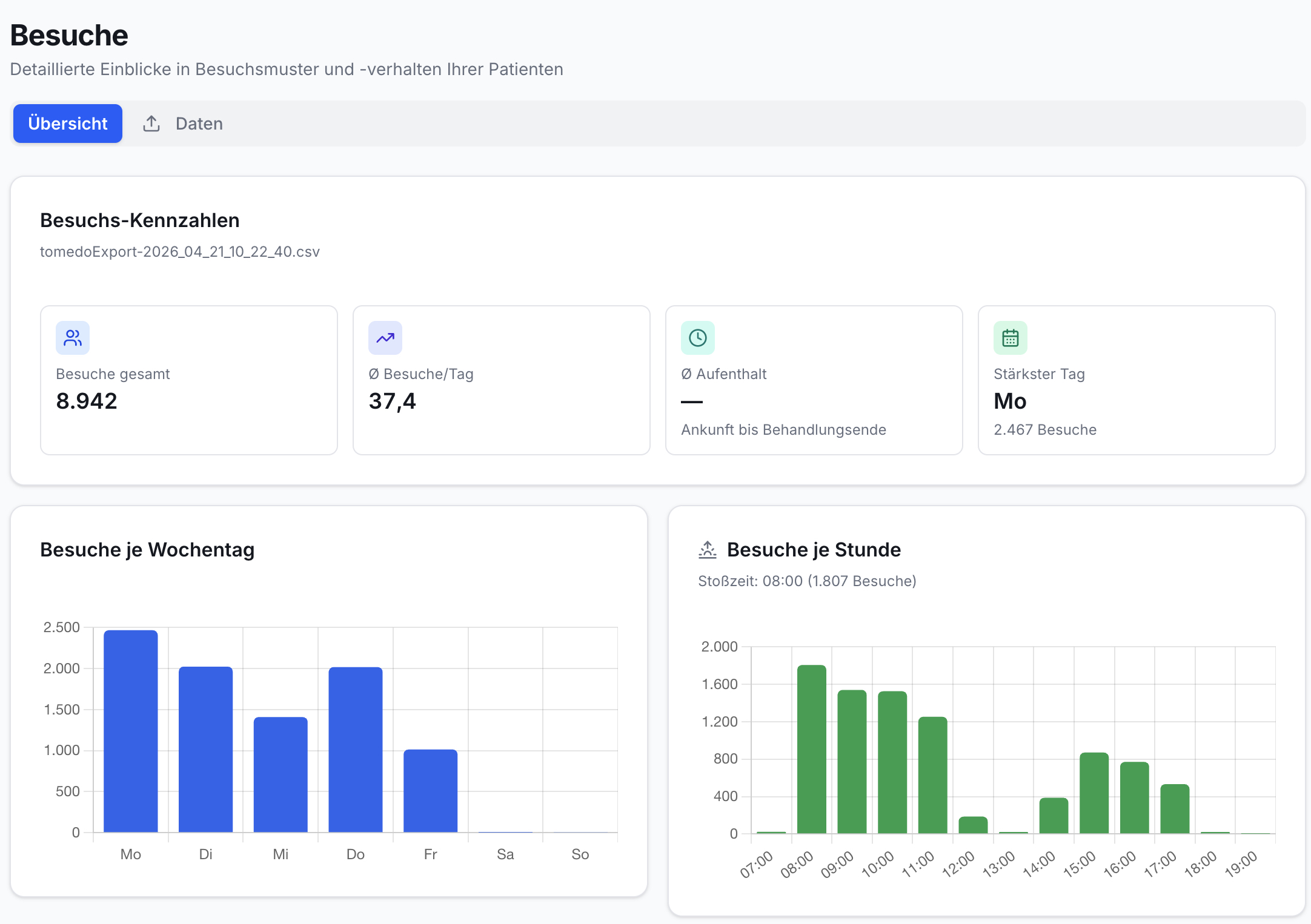Image resolution: width=1311 pixels, height=924 pixels.
Task: Click the upload icon beside Daten
Action: (x=151, y=124)
